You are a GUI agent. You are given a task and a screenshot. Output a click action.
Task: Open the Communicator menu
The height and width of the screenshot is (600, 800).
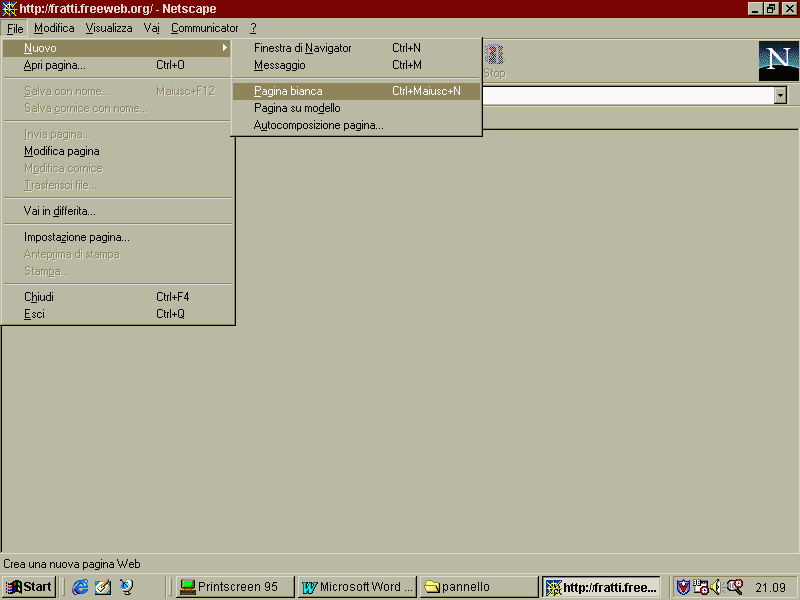[205, 28]
